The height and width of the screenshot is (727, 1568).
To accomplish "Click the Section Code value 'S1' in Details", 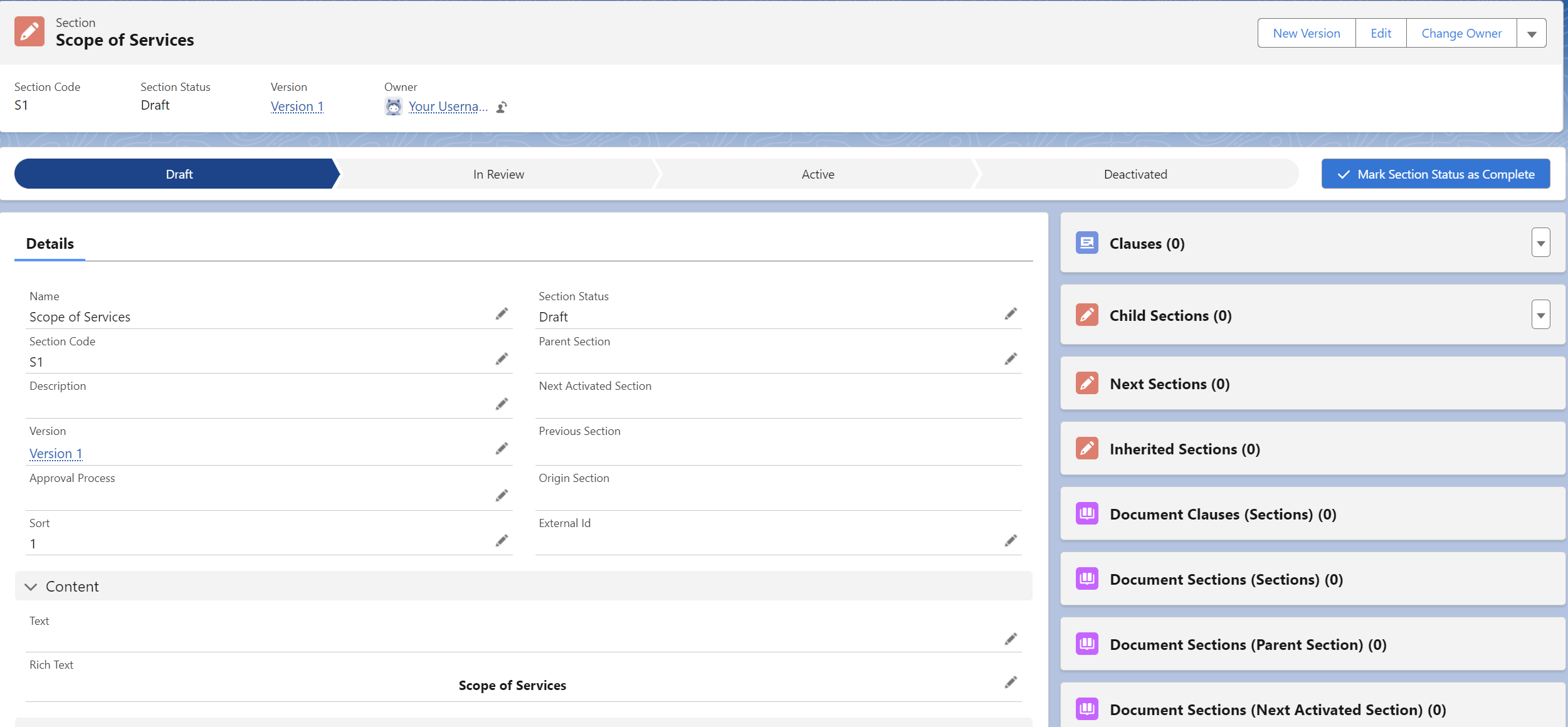I will coord(36,362).
